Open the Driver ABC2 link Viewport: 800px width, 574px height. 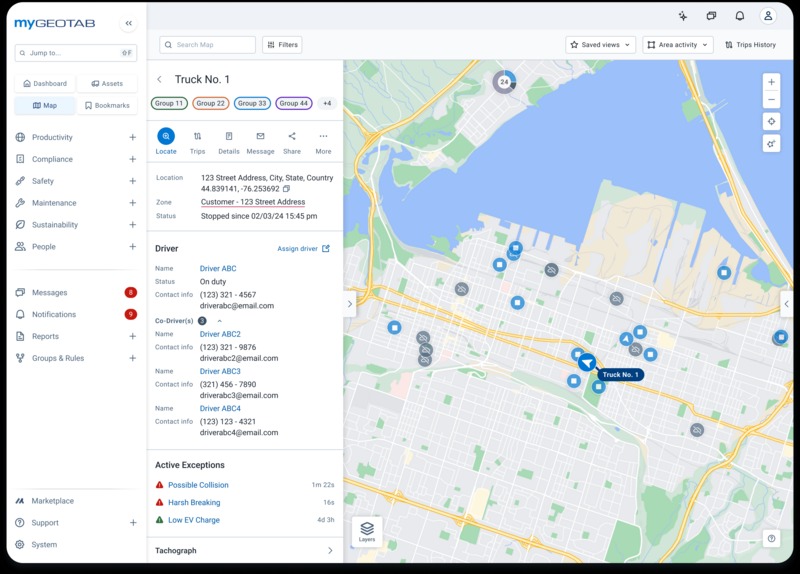220,334
